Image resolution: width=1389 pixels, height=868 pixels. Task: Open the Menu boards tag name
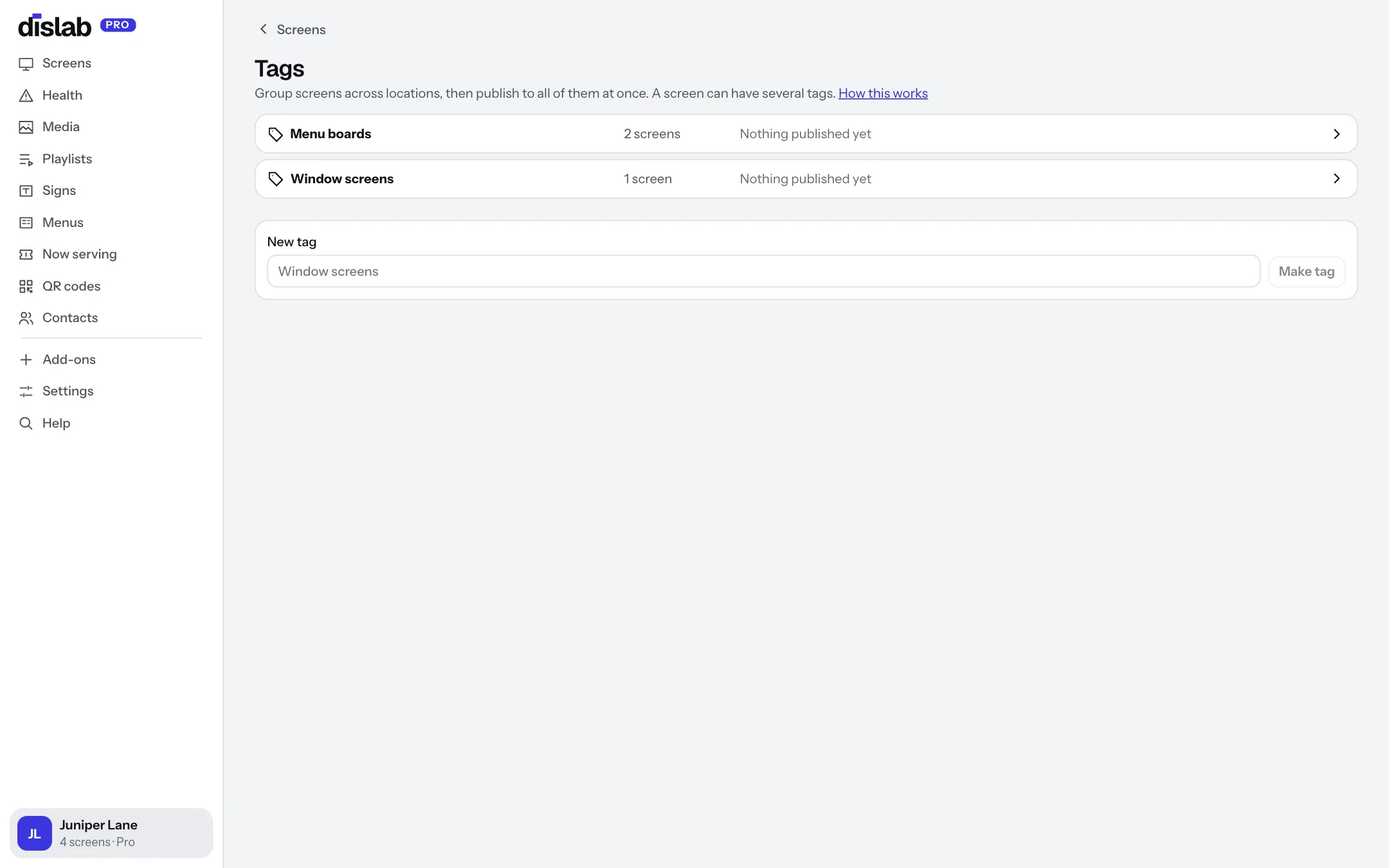pos(331,134)
